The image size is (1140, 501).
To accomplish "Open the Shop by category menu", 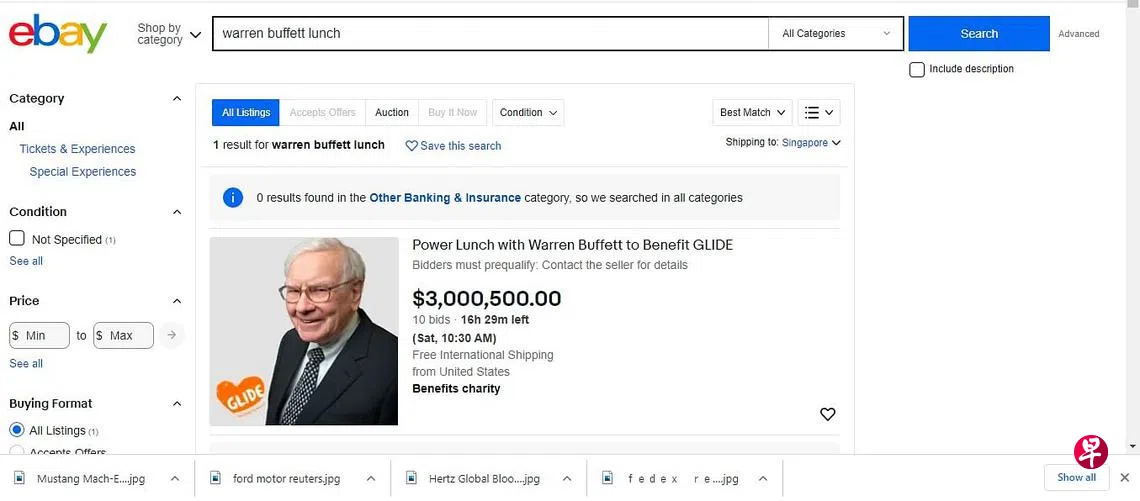I will click(x=169, y=34).
